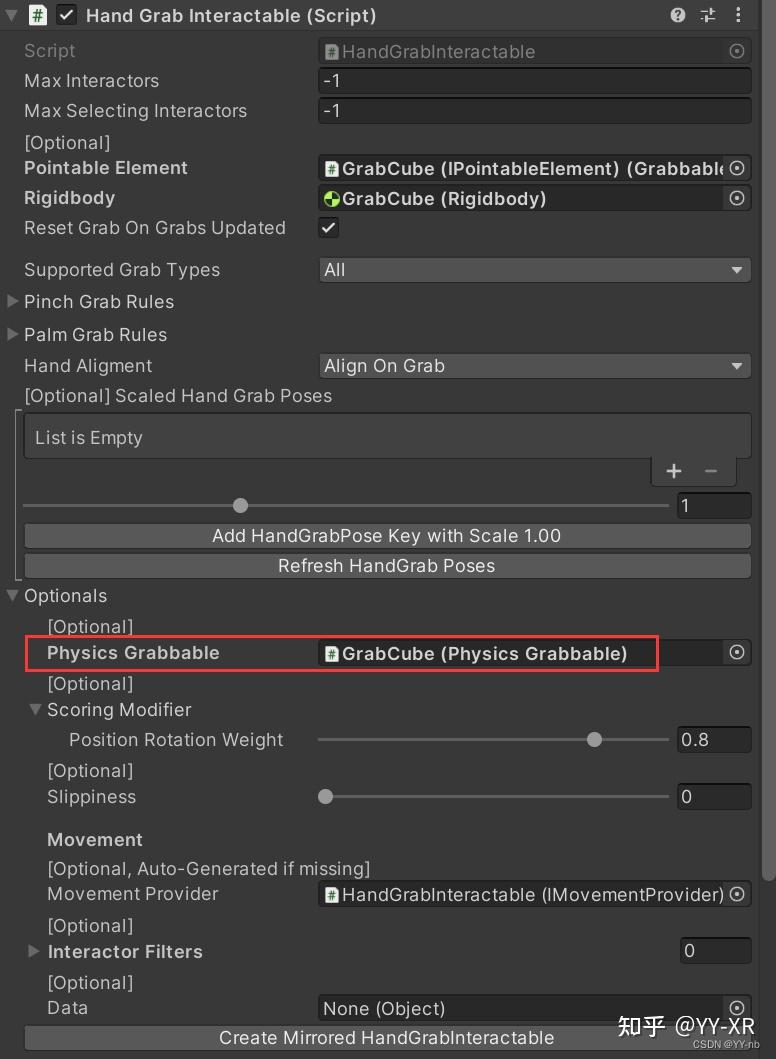Open the component presets icon
776x1059 pixels.
708,16
